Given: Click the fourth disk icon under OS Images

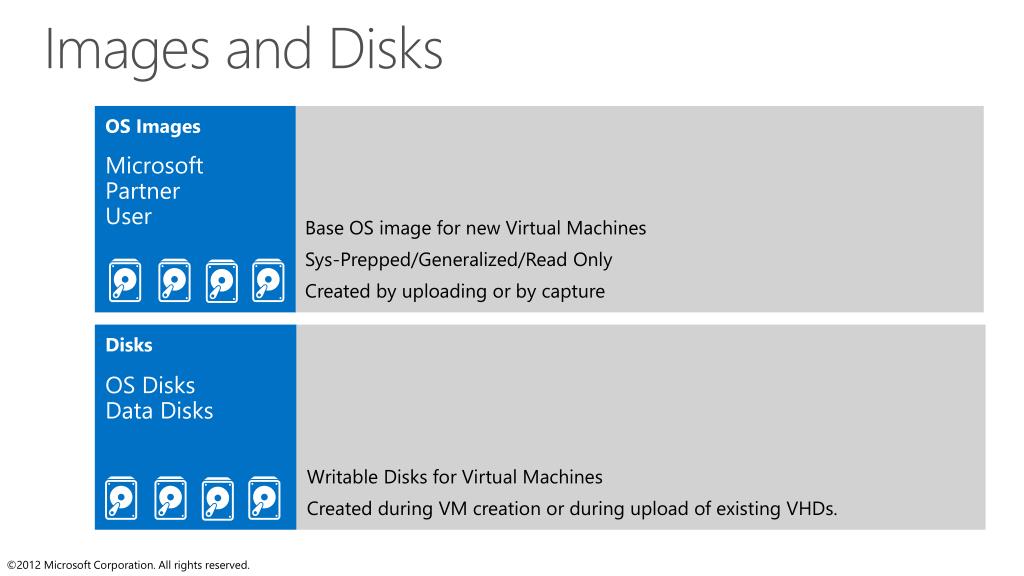Looking at the screenshot, I should tap(268, 281).
